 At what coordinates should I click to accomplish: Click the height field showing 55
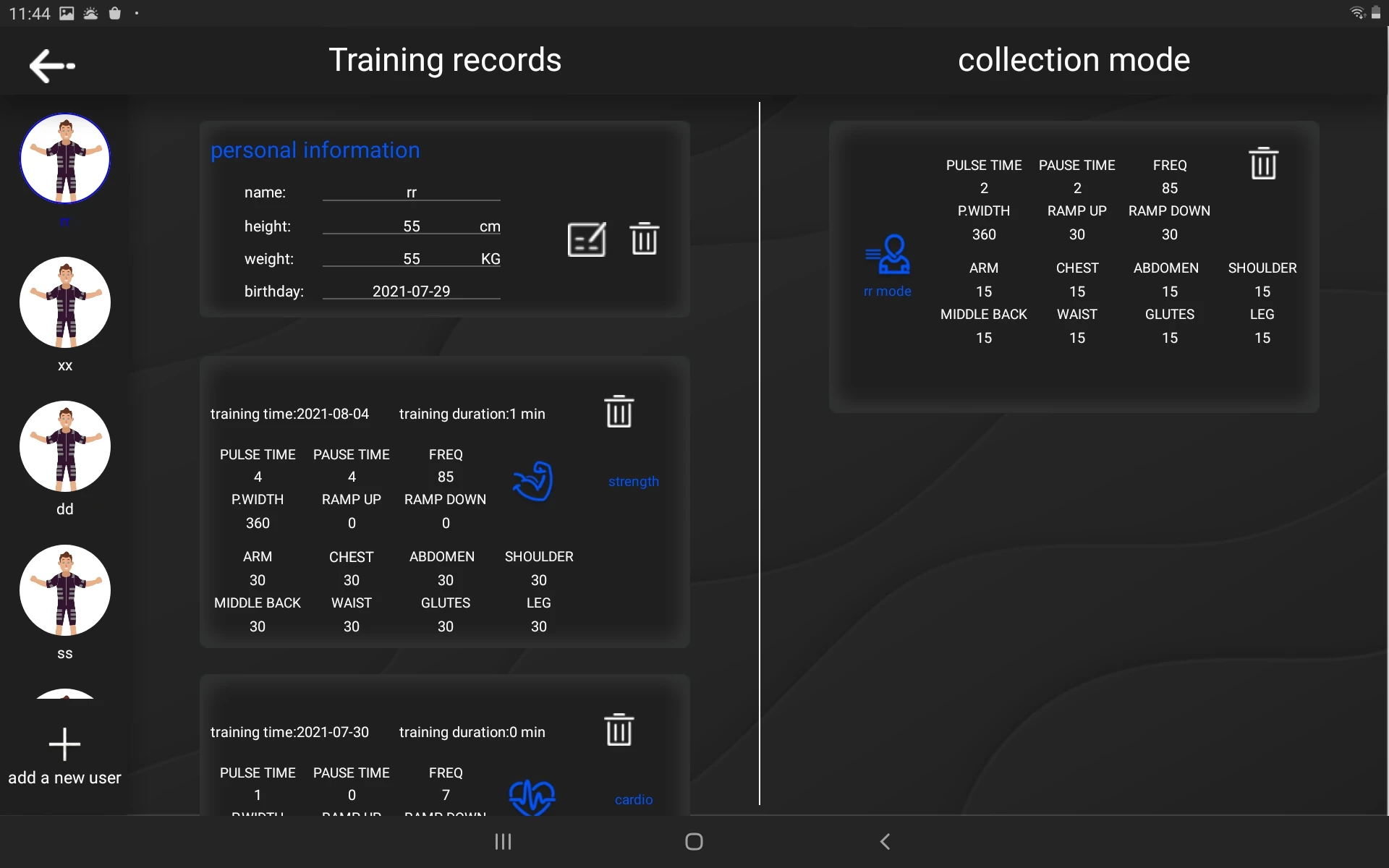pos(411,226)
